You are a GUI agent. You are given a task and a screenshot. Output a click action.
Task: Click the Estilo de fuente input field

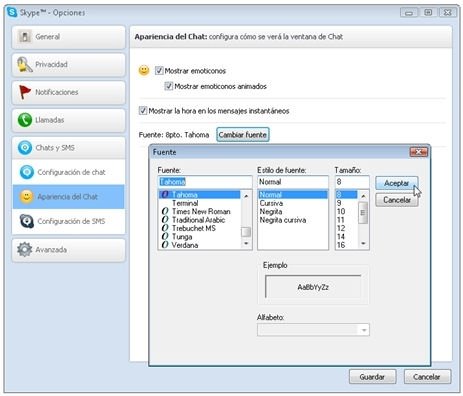pos(293,182)
